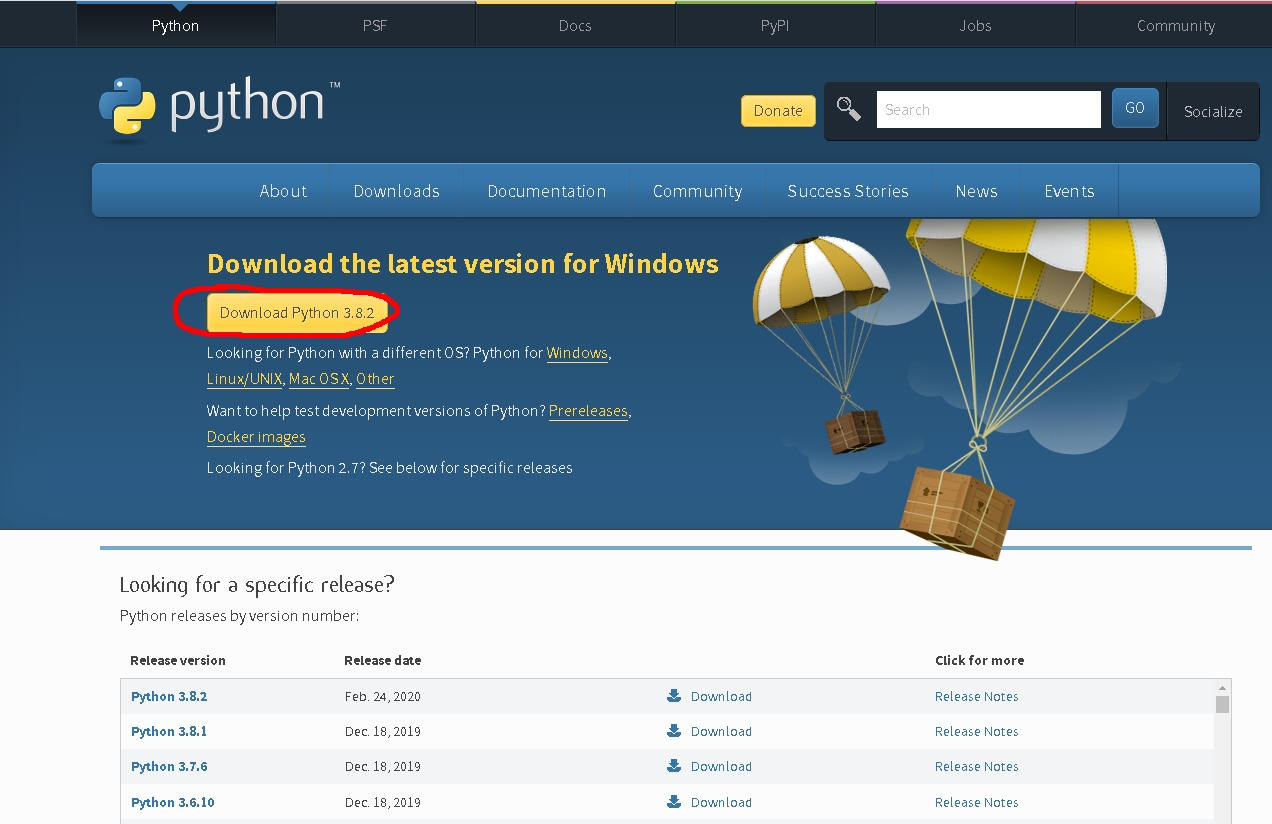This screenshot has width=1272, height=824.
Task: Open Release Notes for Python 3.7.6
Action: [977, 766]
